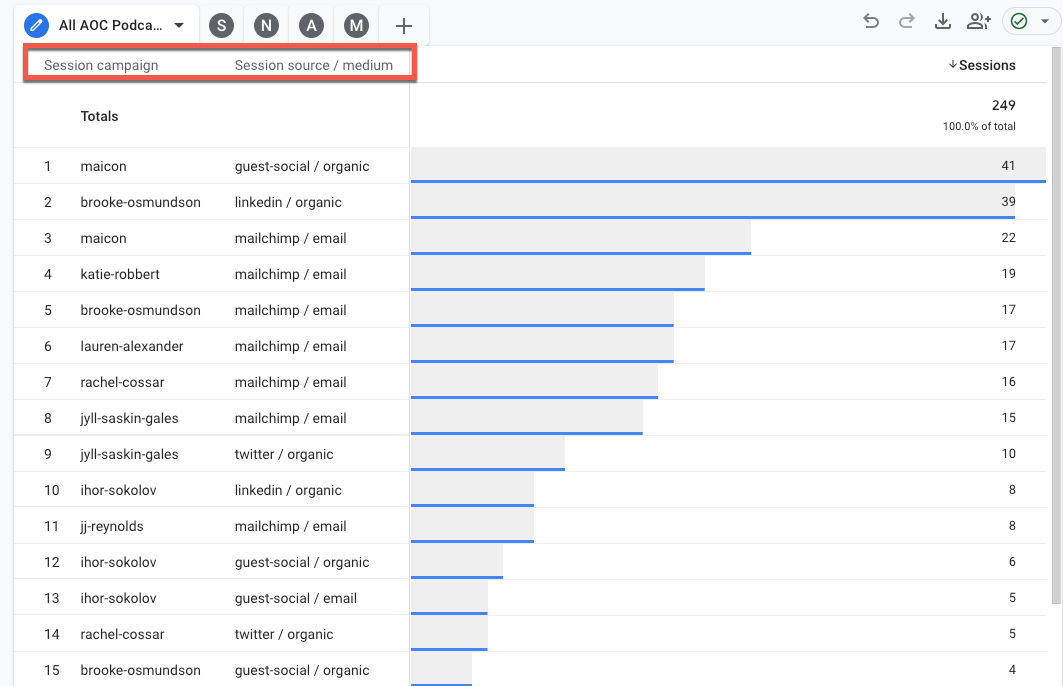Screen dimensions: 1063x686
Task: Click the Session campaign column header
Action: pos(101,65)
